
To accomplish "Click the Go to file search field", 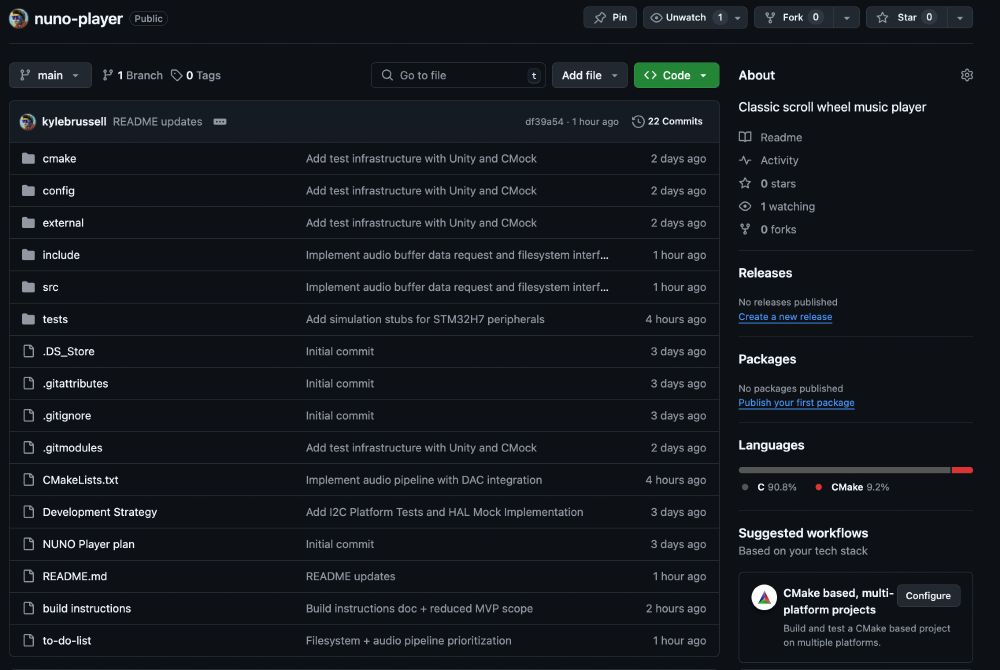I will 458,75.
